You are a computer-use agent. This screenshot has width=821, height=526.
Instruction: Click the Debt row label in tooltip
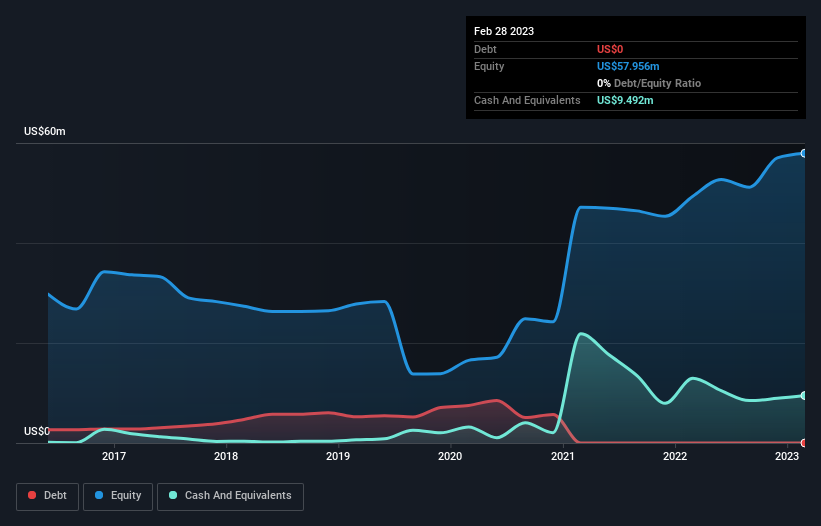[x=485, y=49]
